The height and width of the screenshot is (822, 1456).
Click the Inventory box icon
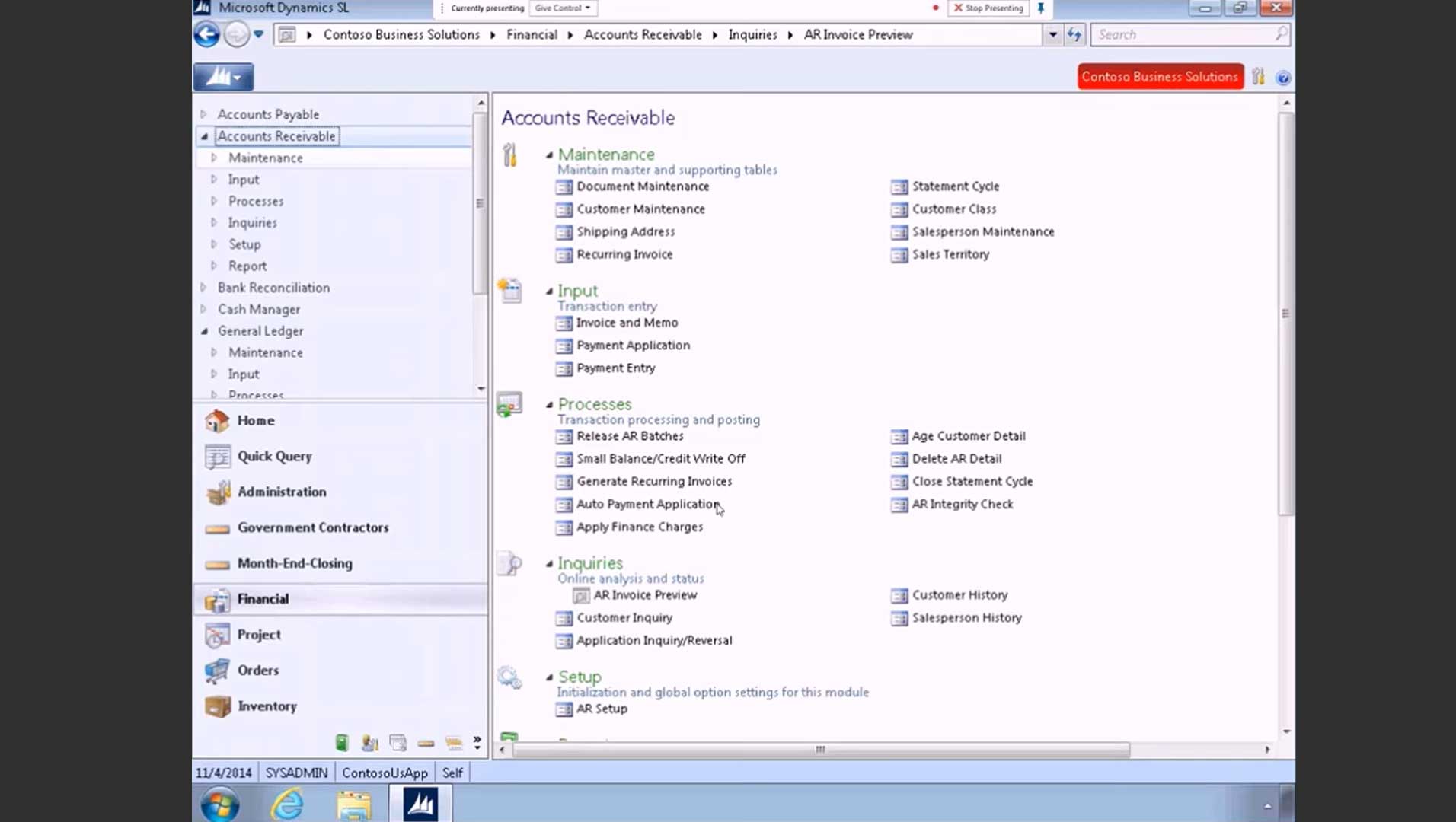point(217,706)
